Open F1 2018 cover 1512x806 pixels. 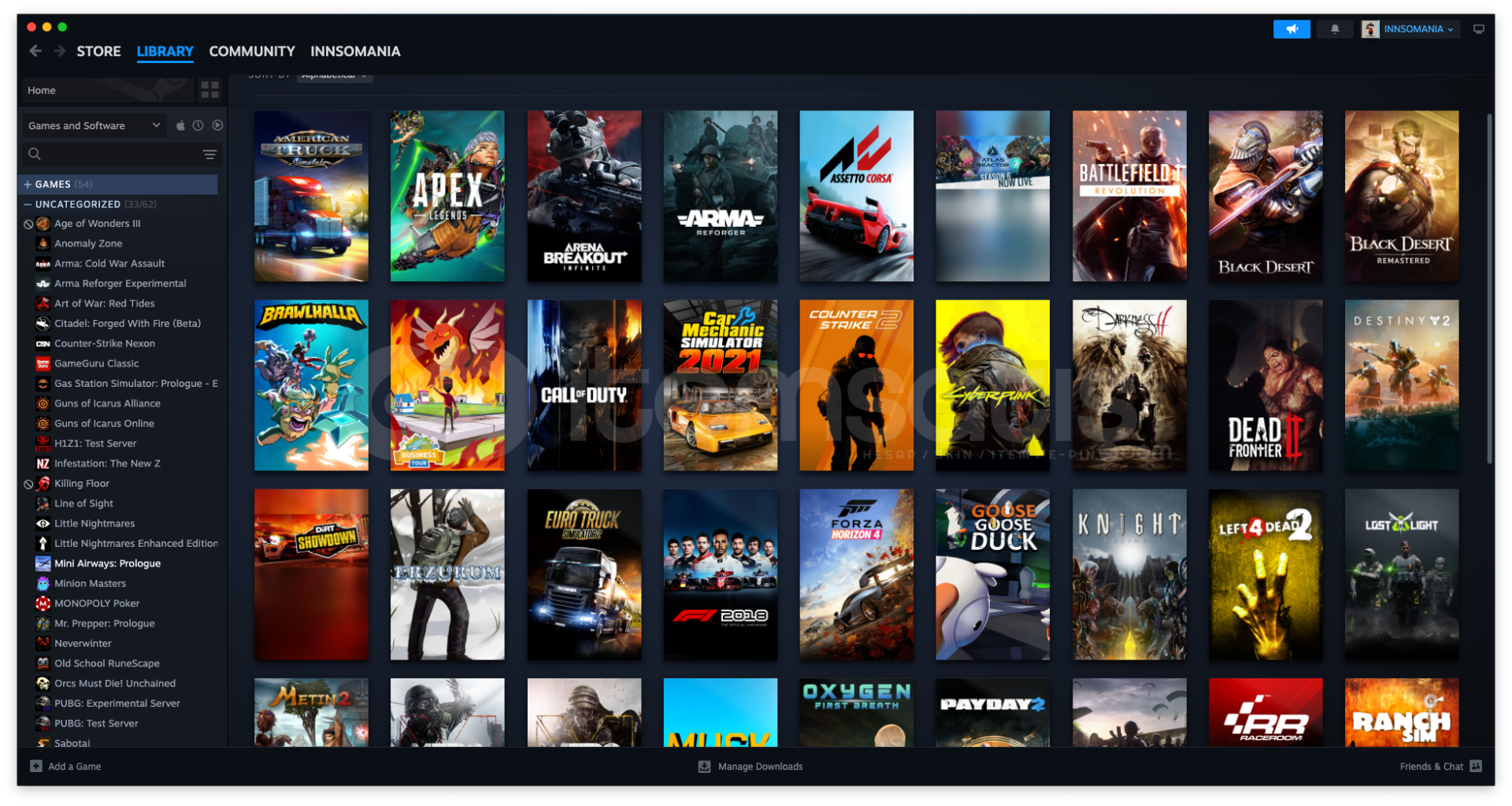tap(721, 574)
